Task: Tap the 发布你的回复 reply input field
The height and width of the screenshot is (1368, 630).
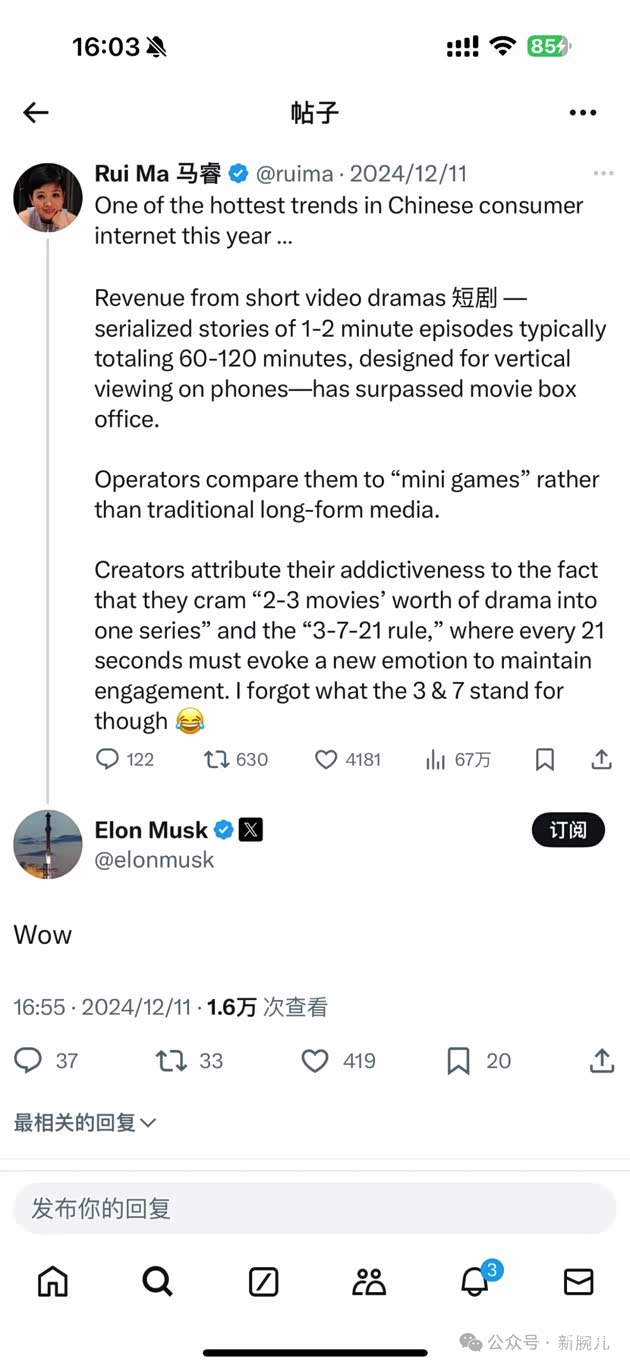Action: tap(314, 1209)
